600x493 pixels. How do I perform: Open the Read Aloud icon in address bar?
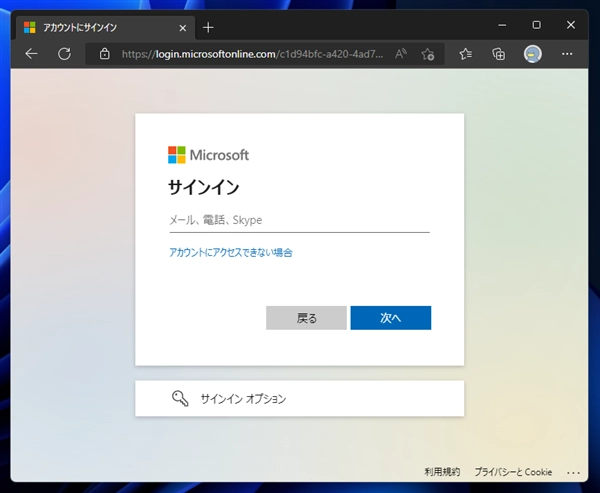click(401, 54)
